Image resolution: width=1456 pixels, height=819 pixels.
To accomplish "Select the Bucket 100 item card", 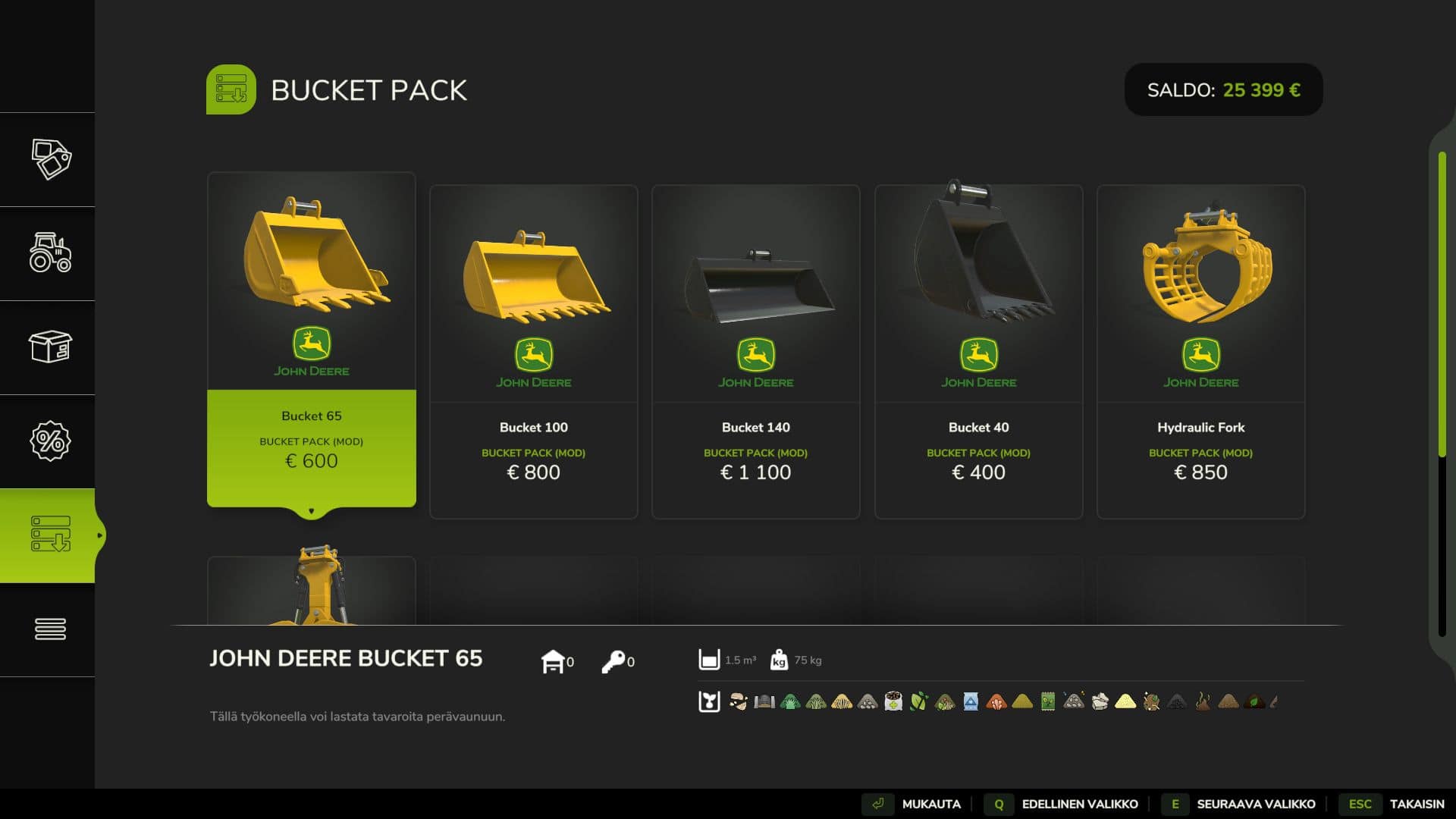I will (x=534, y=352).
